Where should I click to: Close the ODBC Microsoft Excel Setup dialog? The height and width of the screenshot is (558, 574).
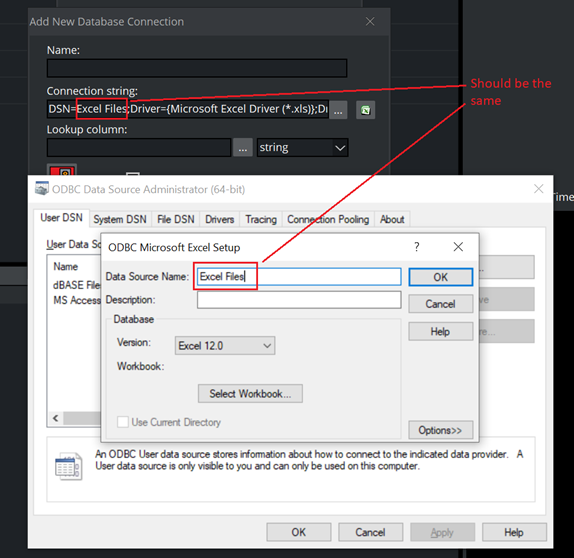tap(458, 247)
